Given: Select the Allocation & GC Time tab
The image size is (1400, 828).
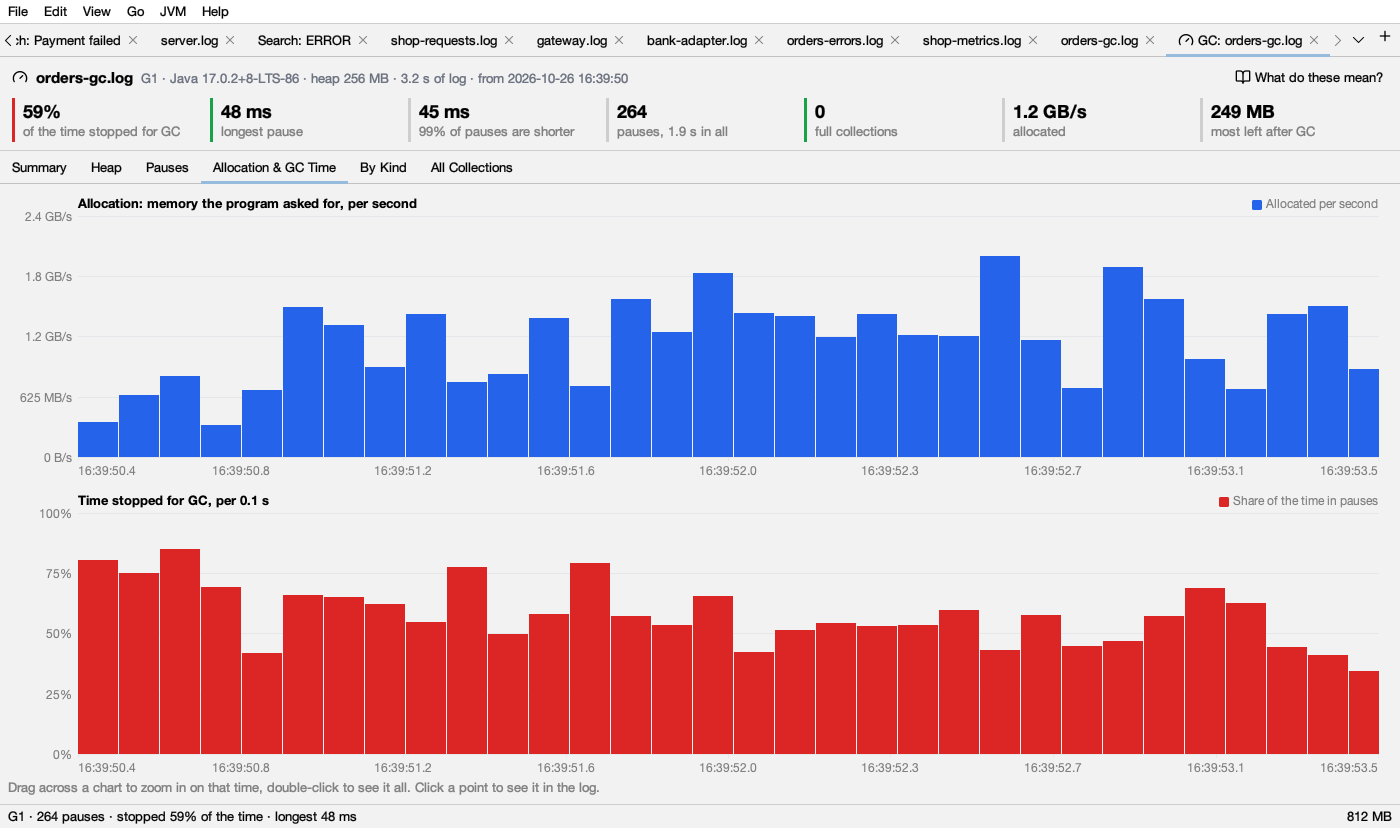Looking at the screenshot, I should pyautogui.click(x=274, y=167).
